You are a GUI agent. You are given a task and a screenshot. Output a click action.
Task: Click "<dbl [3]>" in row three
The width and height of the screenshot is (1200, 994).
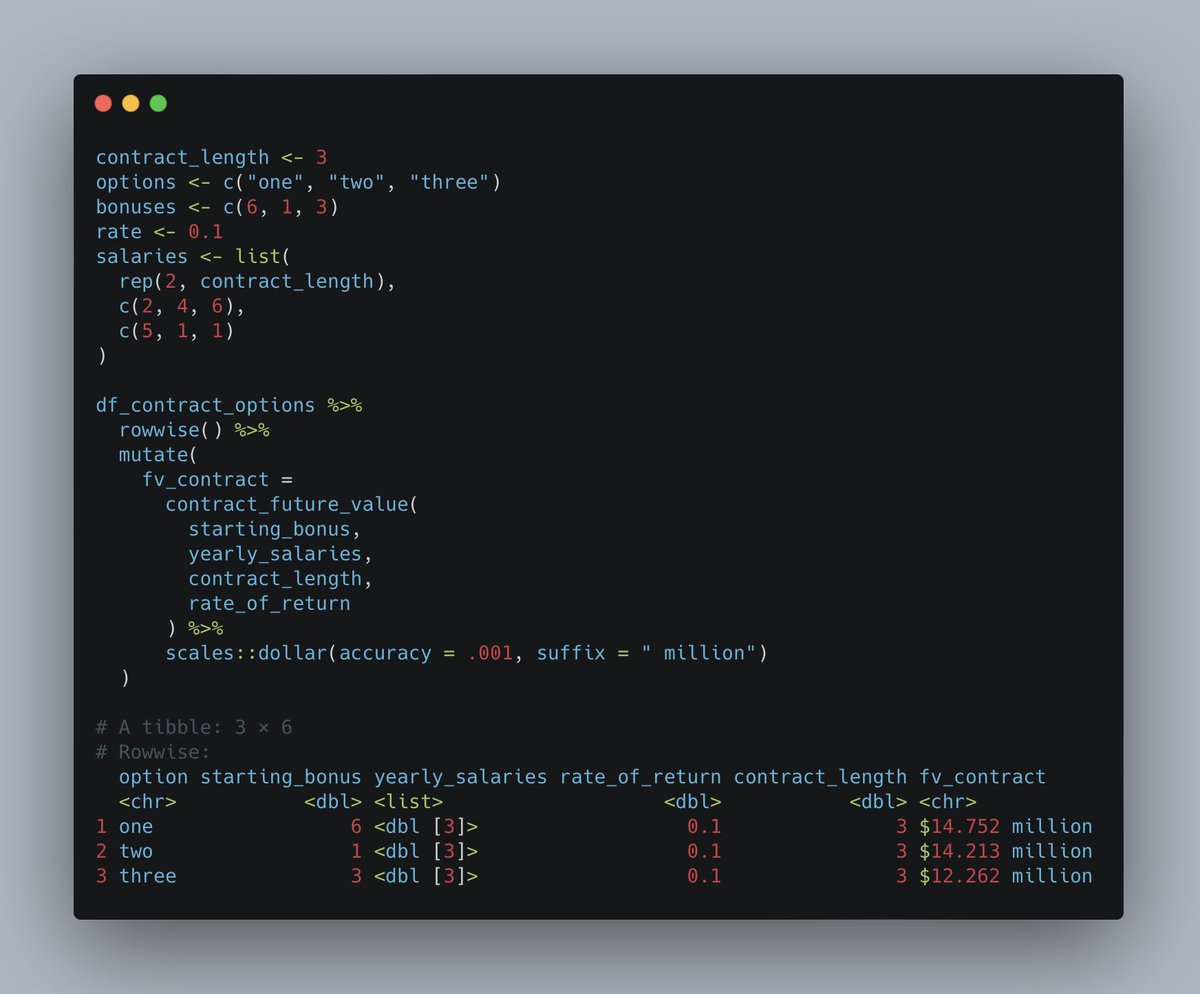pyautogui.click(x=426, y=876)
